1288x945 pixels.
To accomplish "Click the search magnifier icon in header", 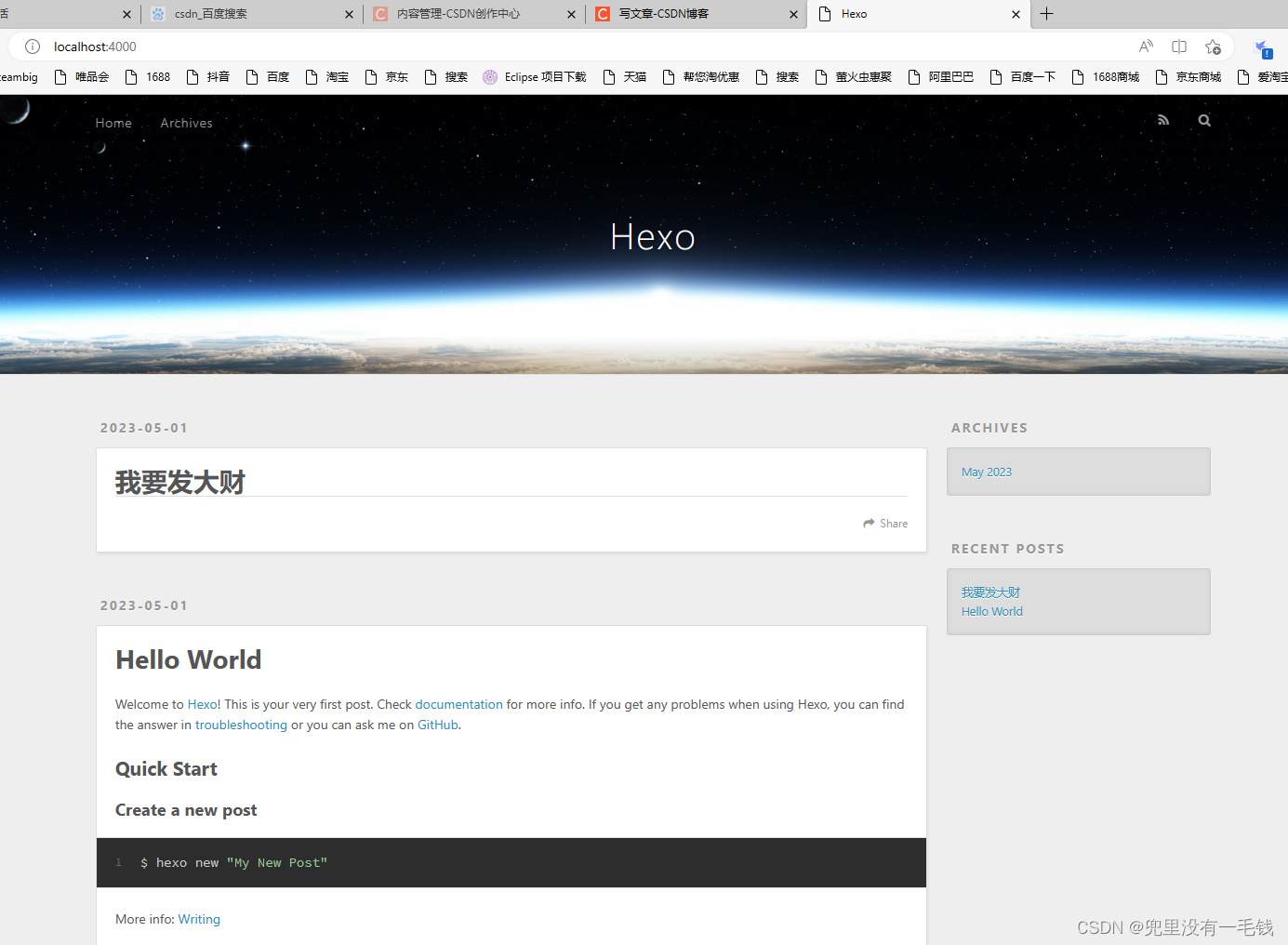I will click(x=1204, y=120).
